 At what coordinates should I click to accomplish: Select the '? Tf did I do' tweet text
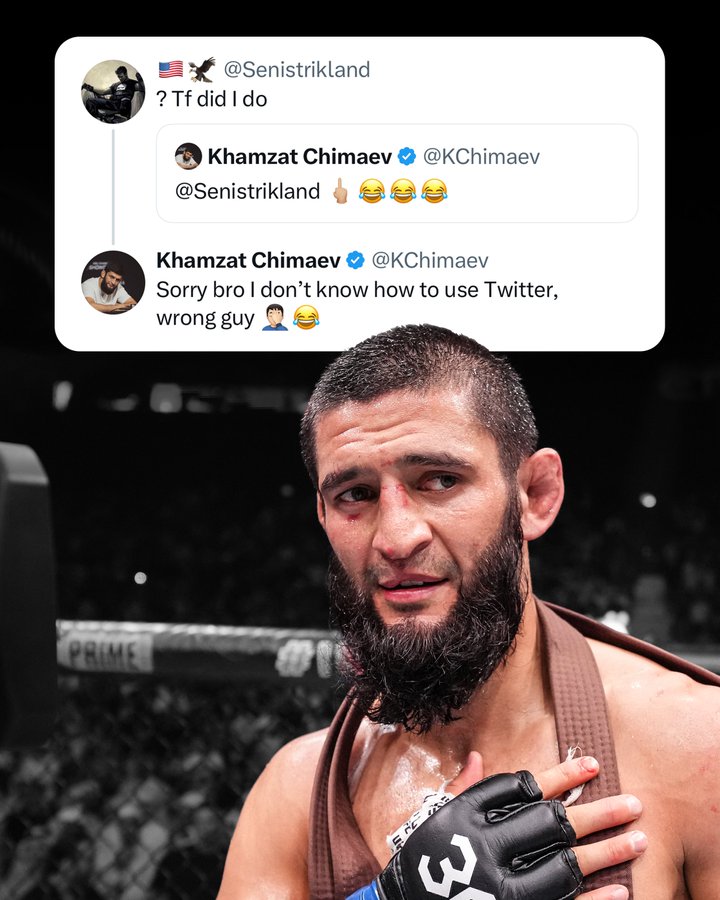point(212,99)
